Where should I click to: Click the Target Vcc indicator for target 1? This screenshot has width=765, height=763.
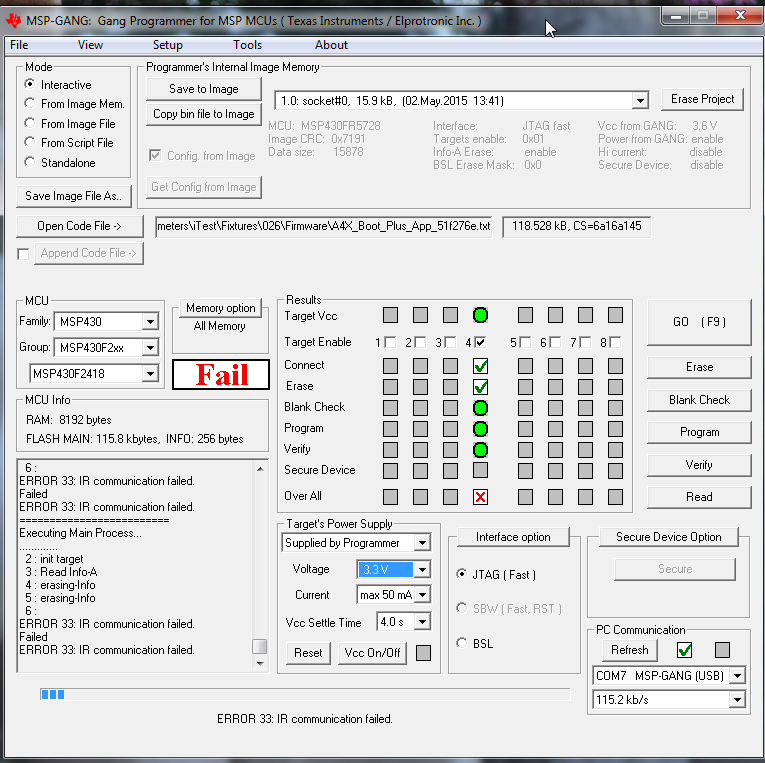390,315
